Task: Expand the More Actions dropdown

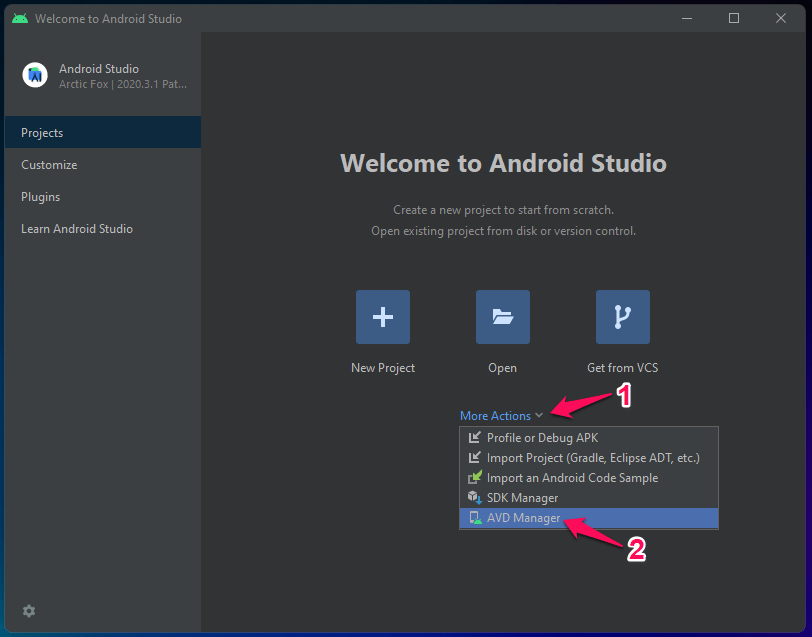Action: [x=501, y=415]
